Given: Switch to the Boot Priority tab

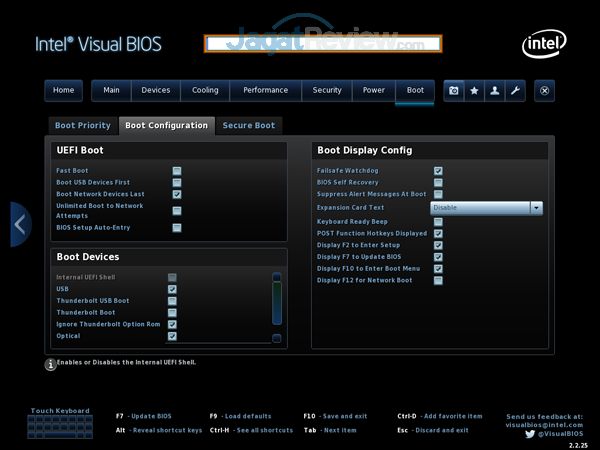Looking at the screenshot, I should [82, 126].
